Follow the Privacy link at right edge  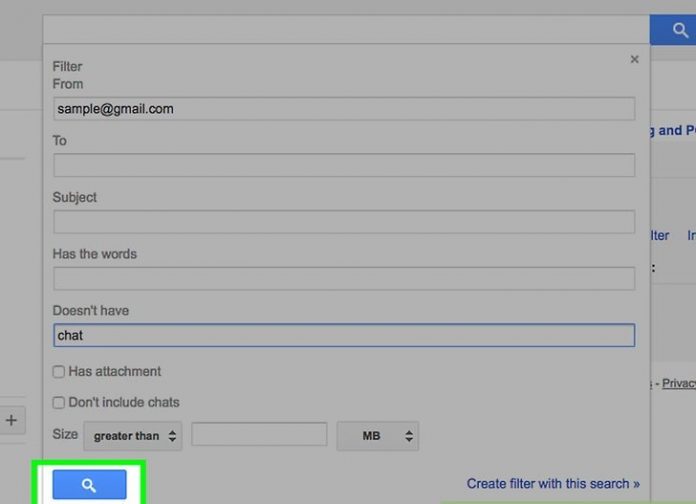678,383
